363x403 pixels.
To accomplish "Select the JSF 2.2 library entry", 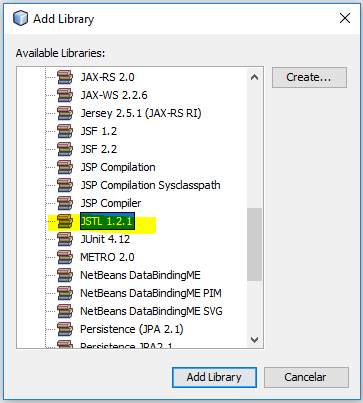I will coord(99,149).
